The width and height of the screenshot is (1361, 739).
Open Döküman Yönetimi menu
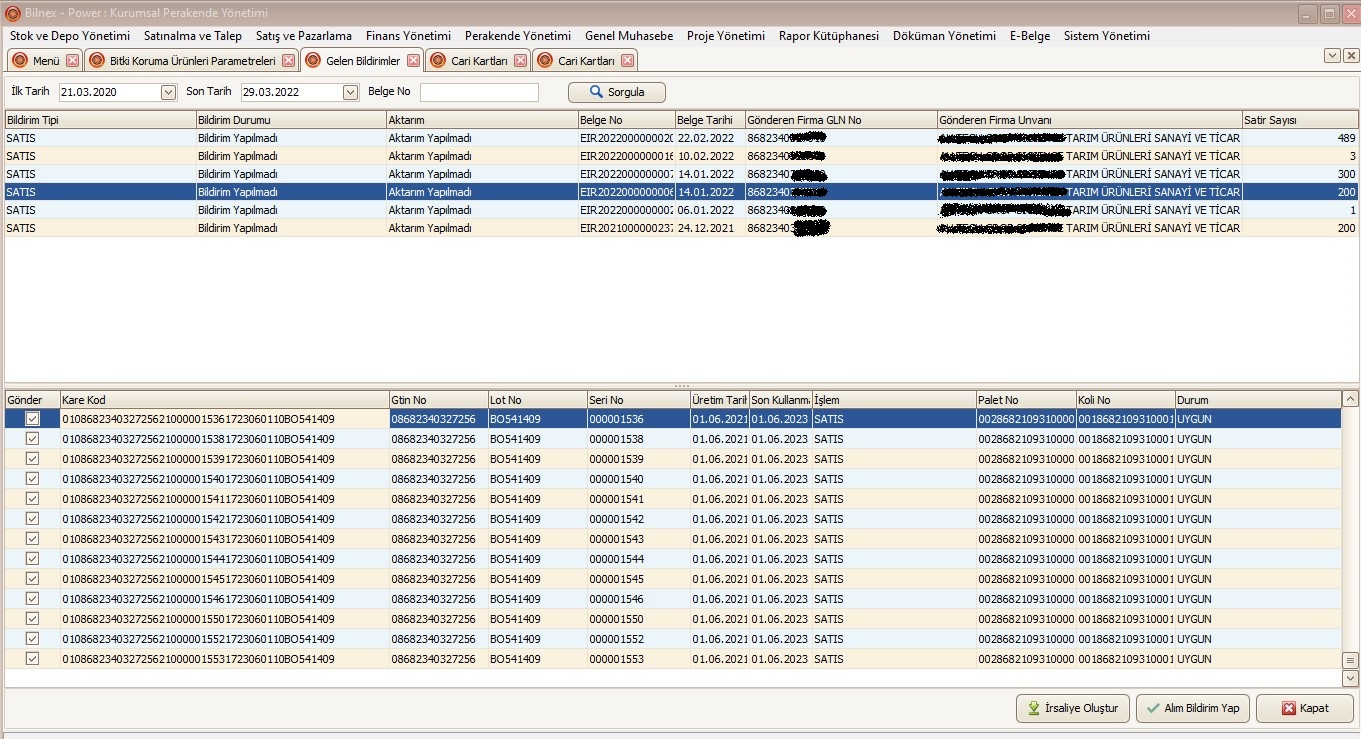[x=944, y=36]
